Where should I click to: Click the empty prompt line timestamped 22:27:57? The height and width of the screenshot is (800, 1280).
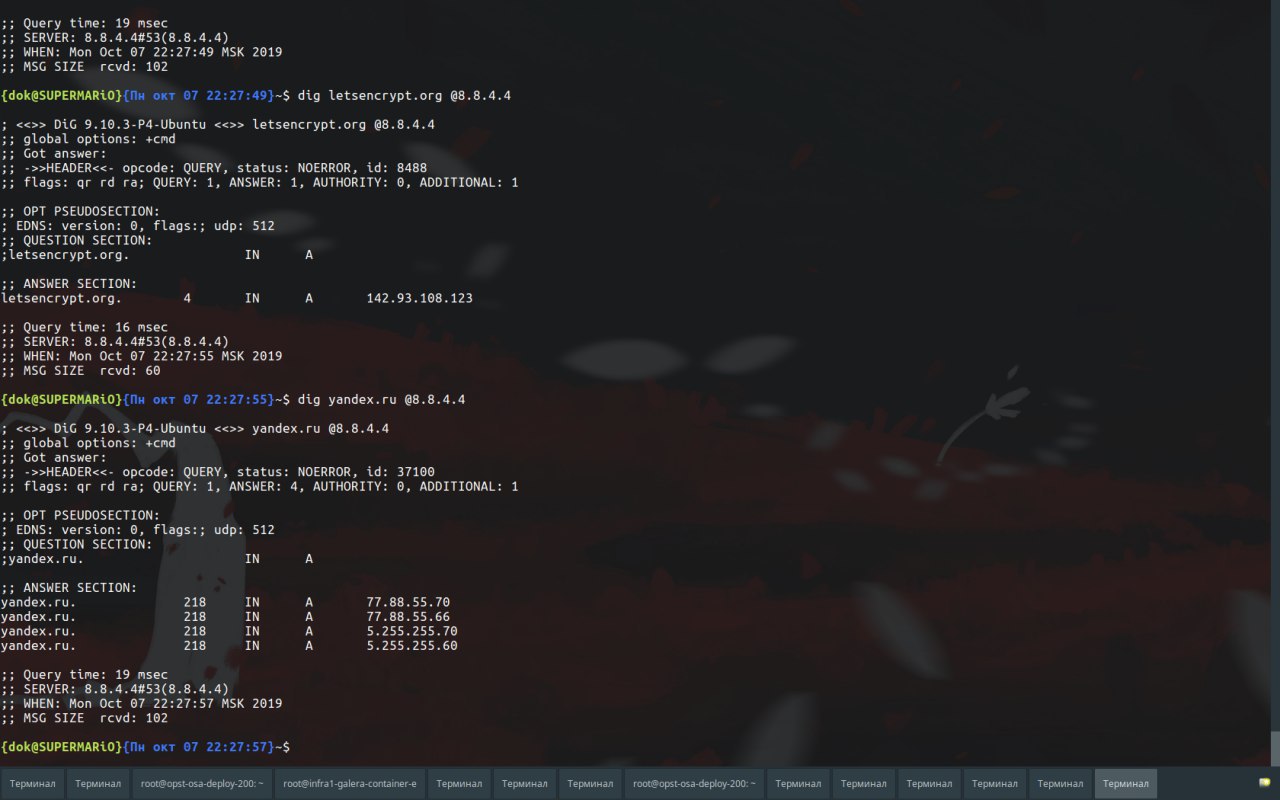146,747
